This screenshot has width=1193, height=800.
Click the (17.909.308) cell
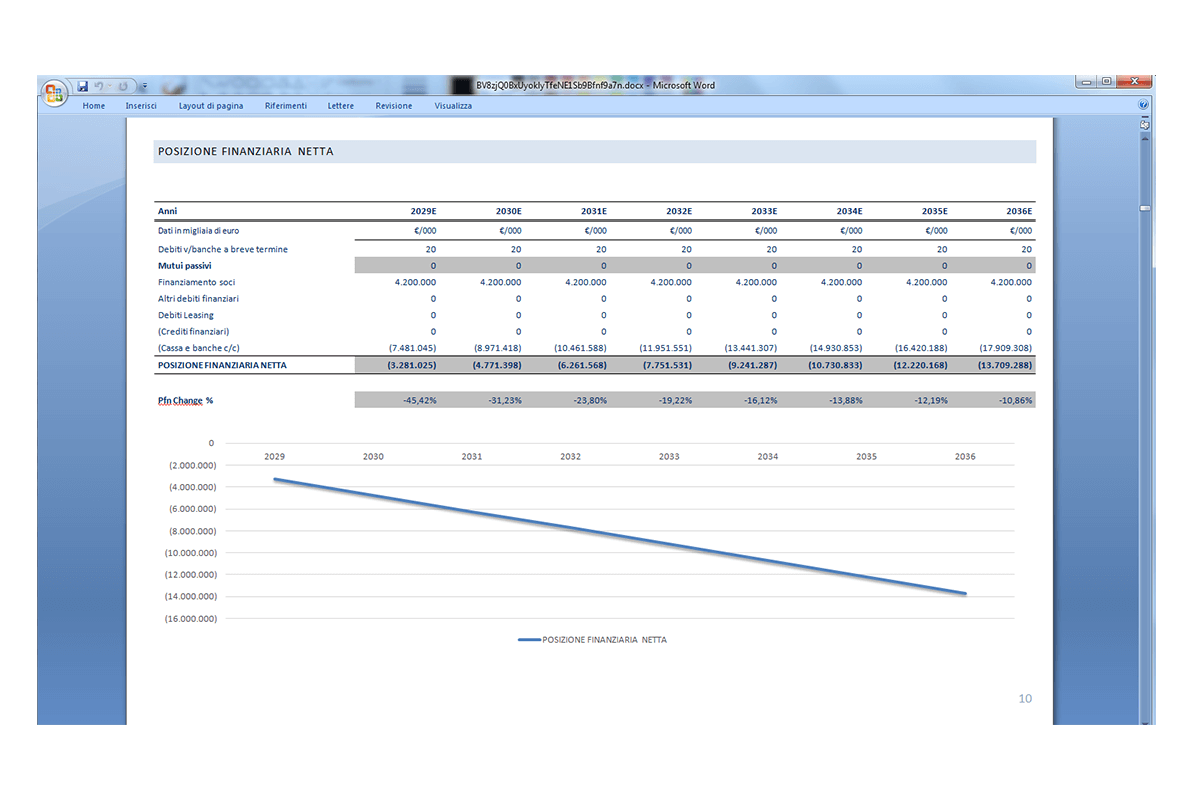coord(1006,348)
